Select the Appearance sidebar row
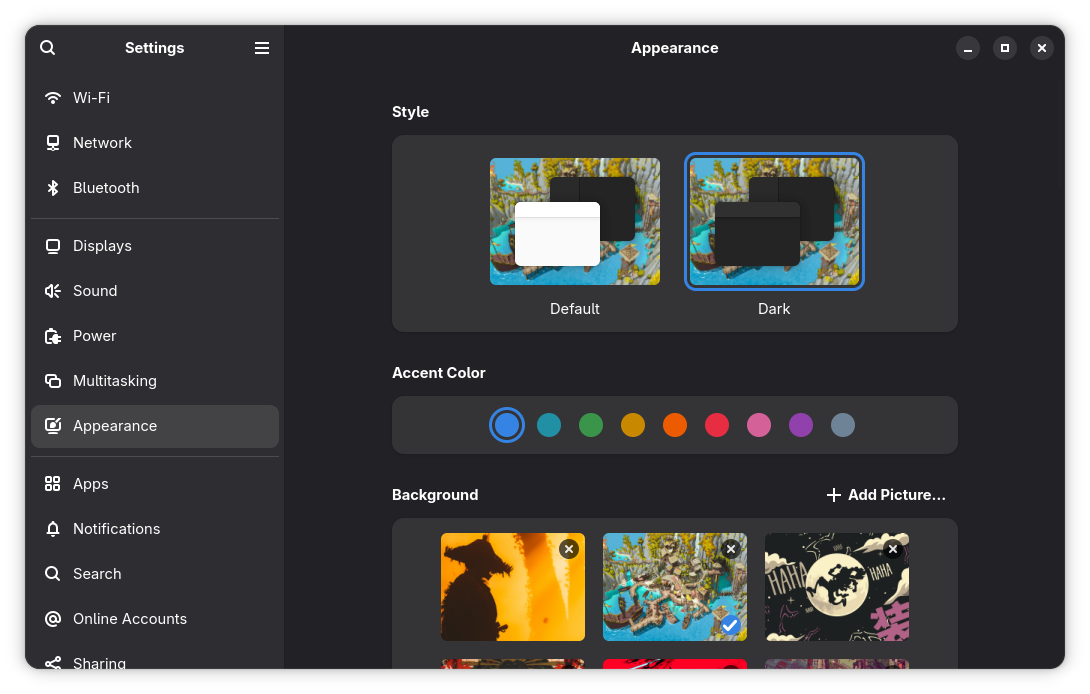 click(155, 426)
